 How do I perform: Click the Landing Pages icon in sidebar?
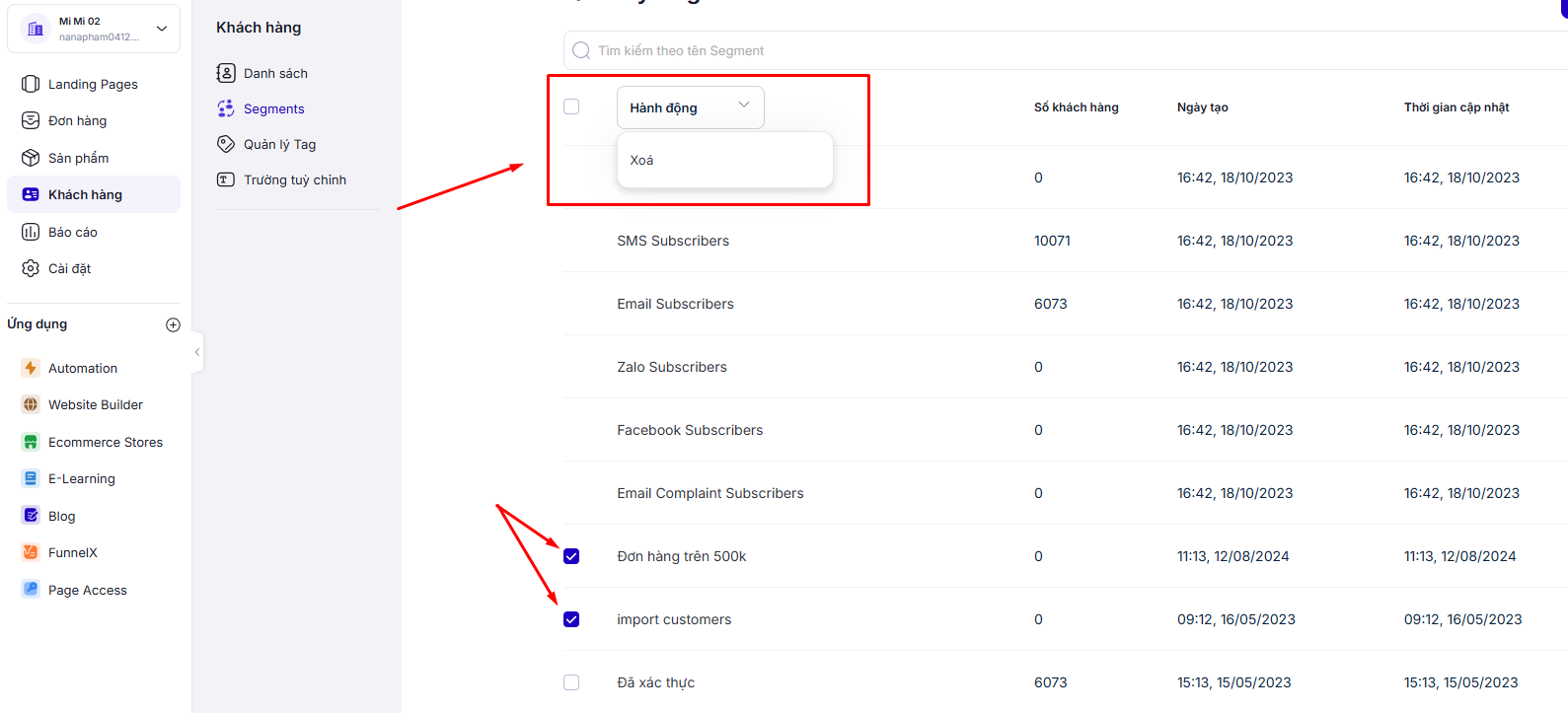click(x=31, y=84)
